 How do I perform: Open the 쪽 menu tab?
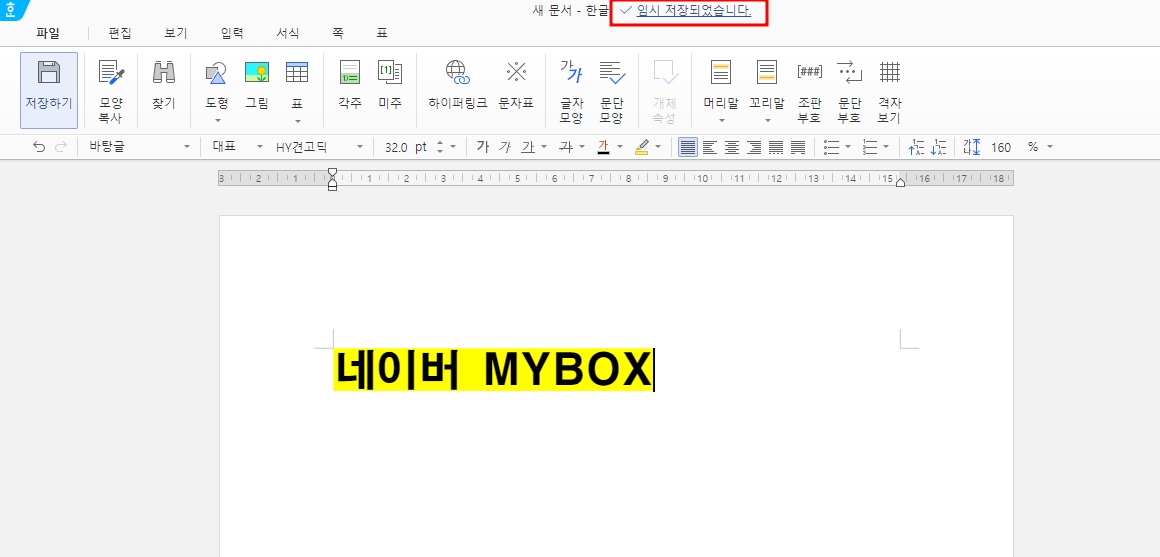click(x=337, y=33)
